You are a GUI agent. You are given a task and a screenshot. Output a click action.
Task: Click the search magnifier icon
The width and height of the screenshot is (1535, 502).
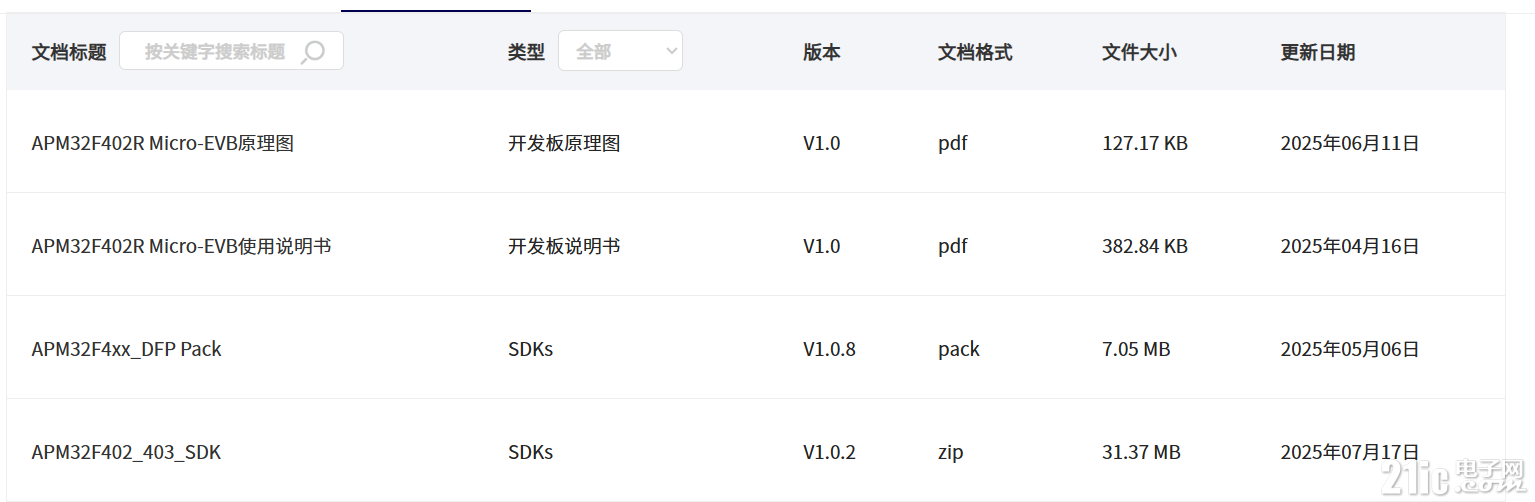313,52
